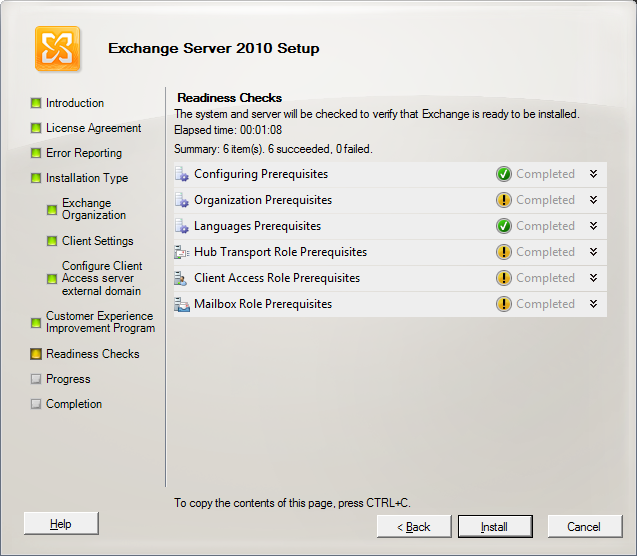The width and height of the screenshot is (637, 556).
Task: Click the Client Access Role user icon
Action: point(181,278)
